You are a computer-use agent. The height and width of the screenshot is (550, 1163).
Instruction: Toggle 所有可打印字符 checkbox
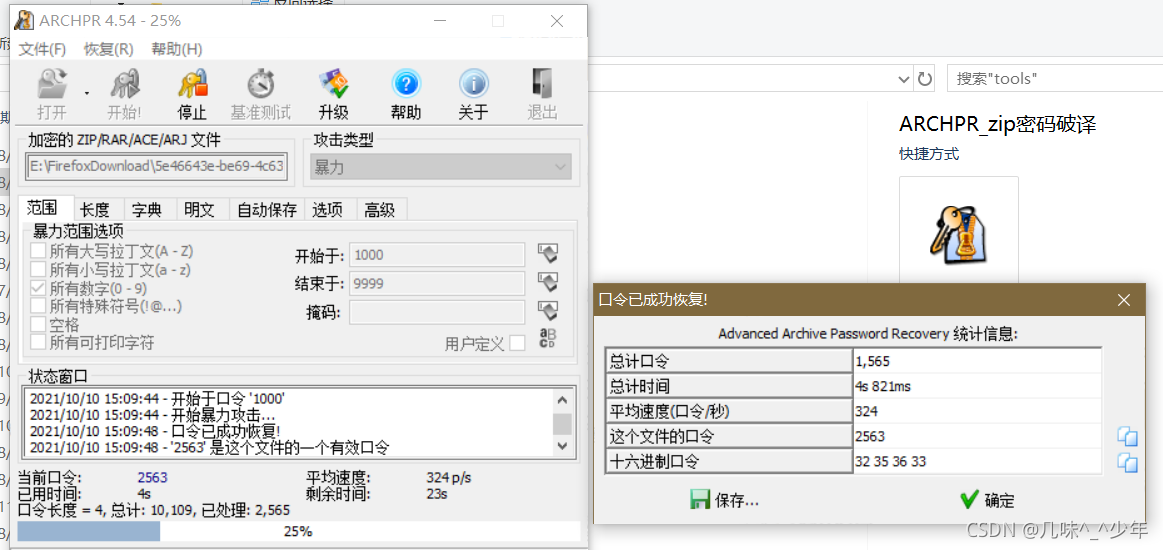coord(38,342)
